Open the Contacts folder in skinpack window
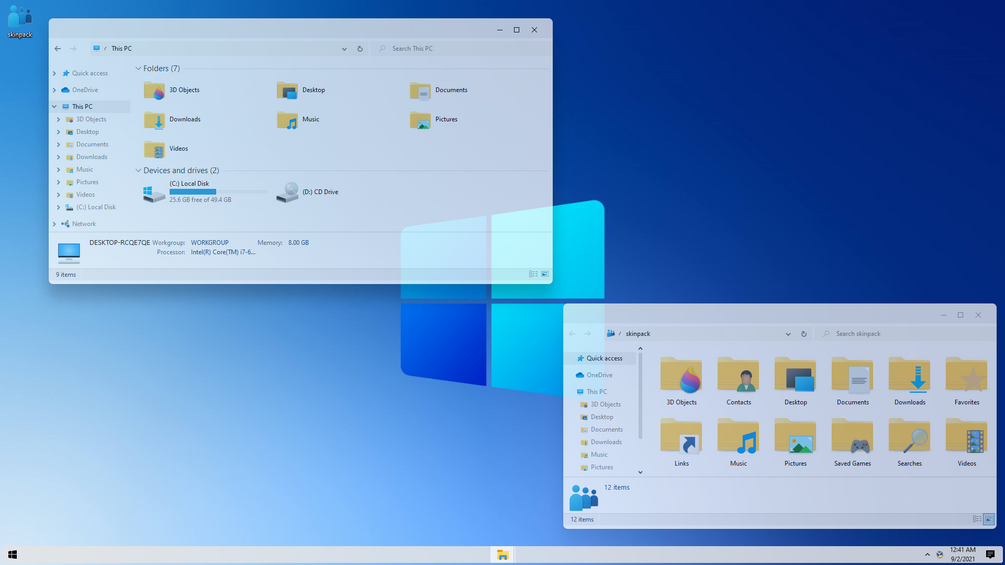This screenshot has width=1005, height=565. (738, 381)
